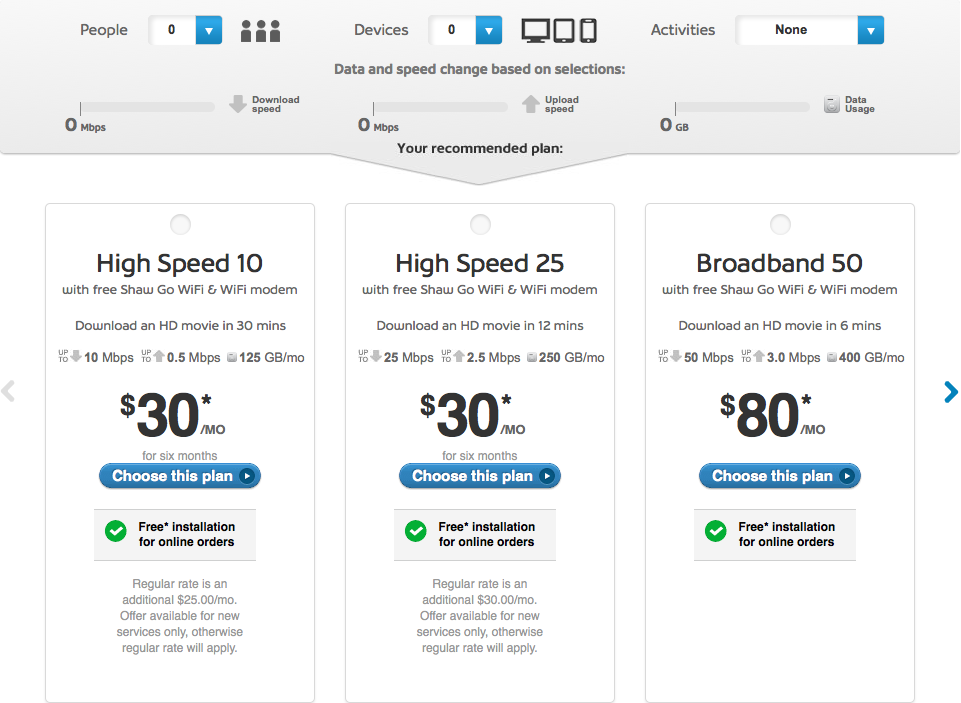Click the three people figures icon
961x703 pixels.
(x=260, y=31)
